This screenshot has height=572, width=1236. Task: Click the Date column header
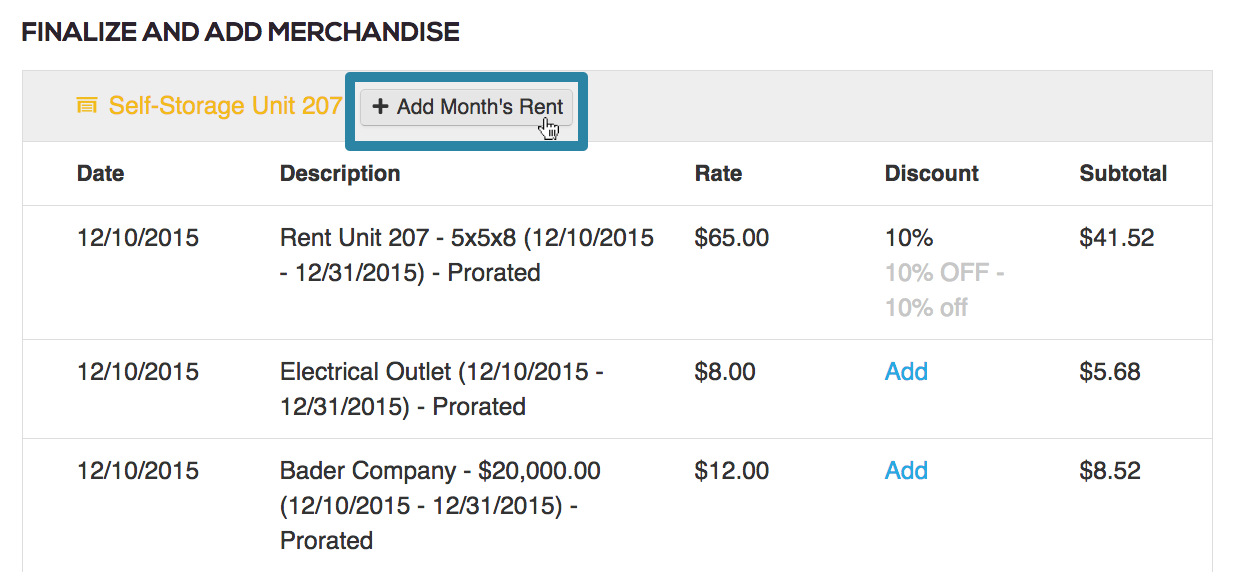click(100, 174)
